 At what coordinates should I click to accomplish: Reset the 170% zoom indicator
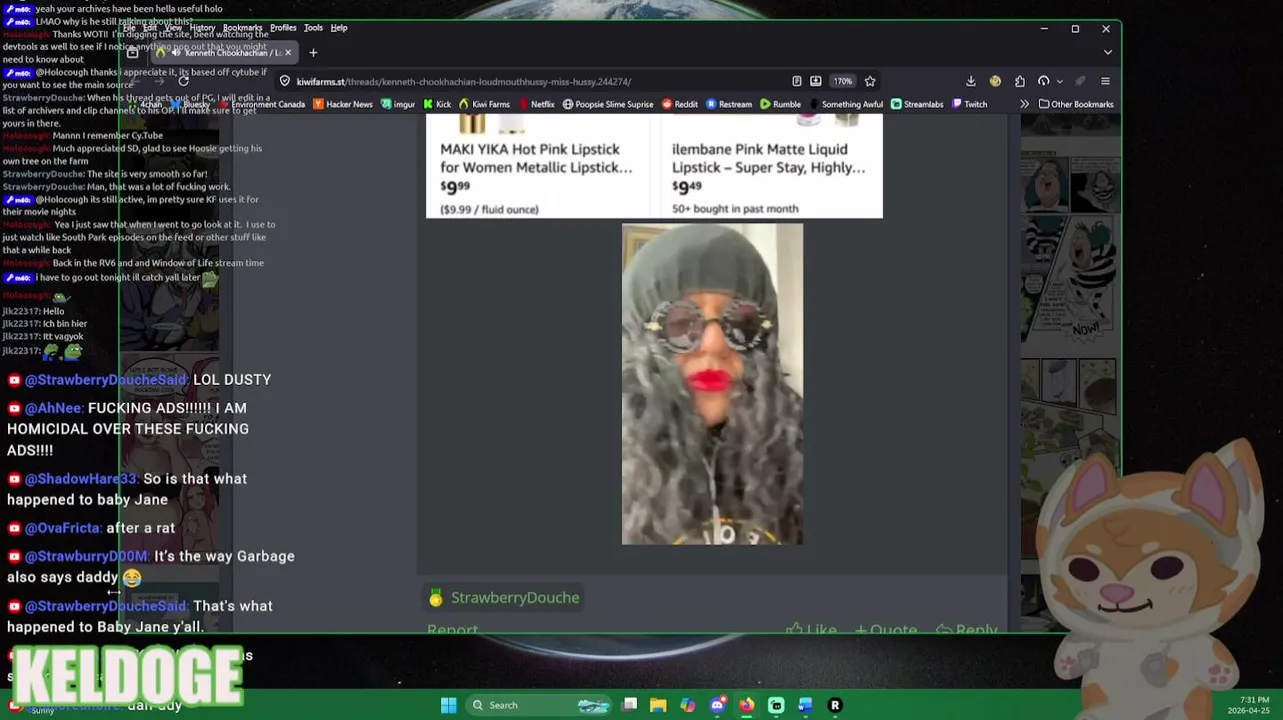(x=843, y=81)
